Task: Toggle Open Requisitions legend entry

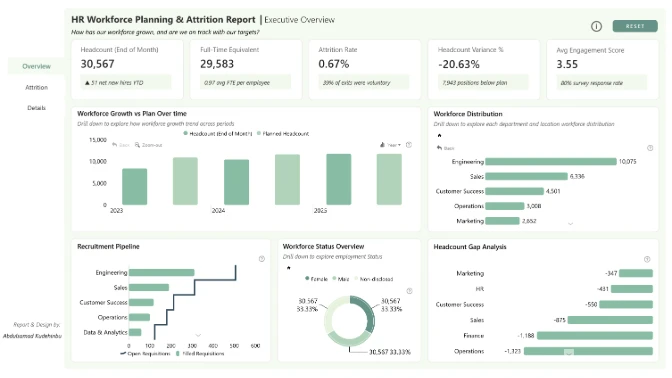Action: (x=145, y=354)
